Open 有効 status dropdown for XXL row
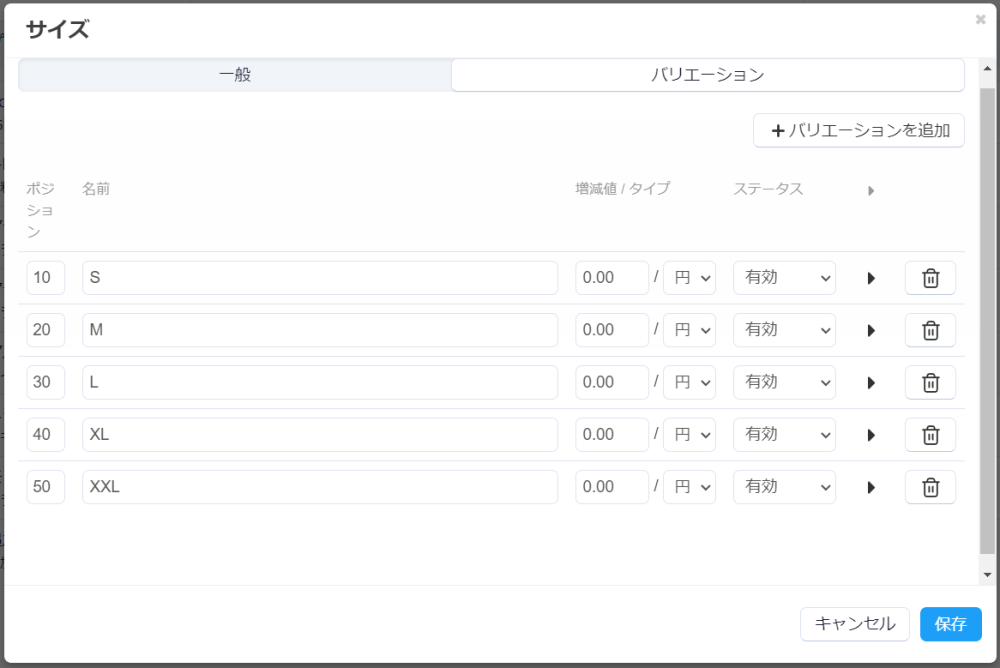 pyautogui.click(x=784, y=487)
